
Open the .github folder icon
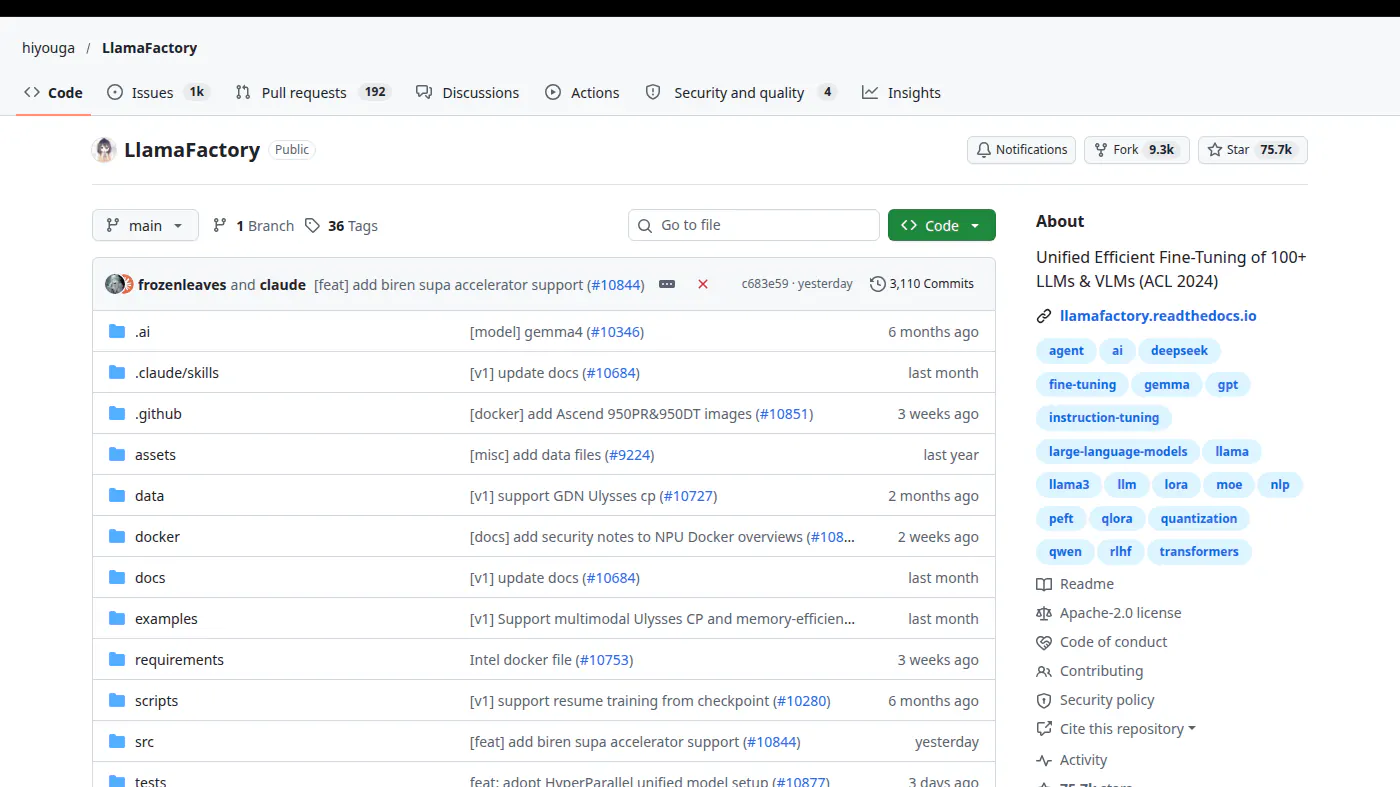point(117,413)
